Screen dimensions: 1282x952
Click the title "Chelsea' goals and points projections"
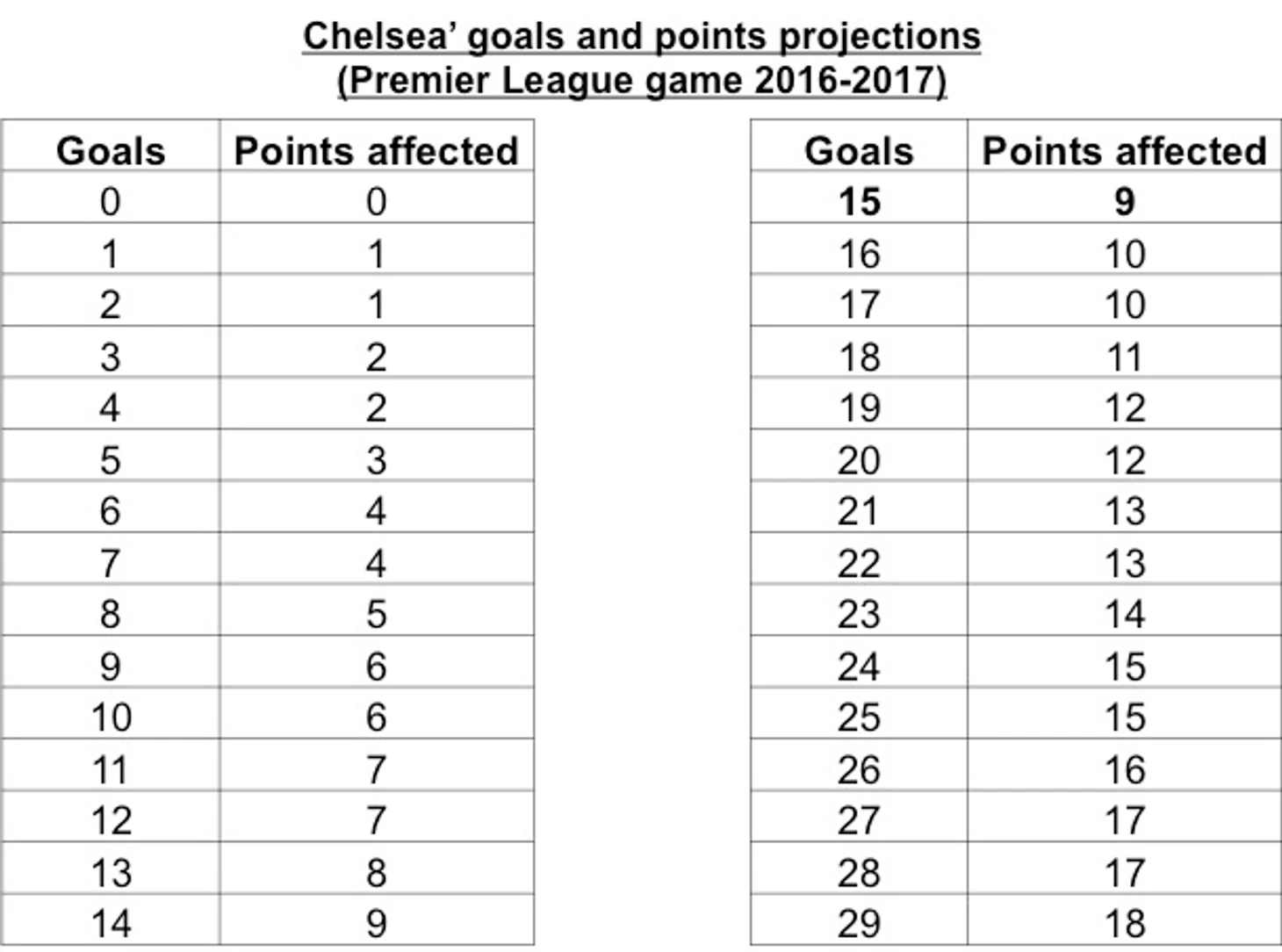(x=641, y=37)
